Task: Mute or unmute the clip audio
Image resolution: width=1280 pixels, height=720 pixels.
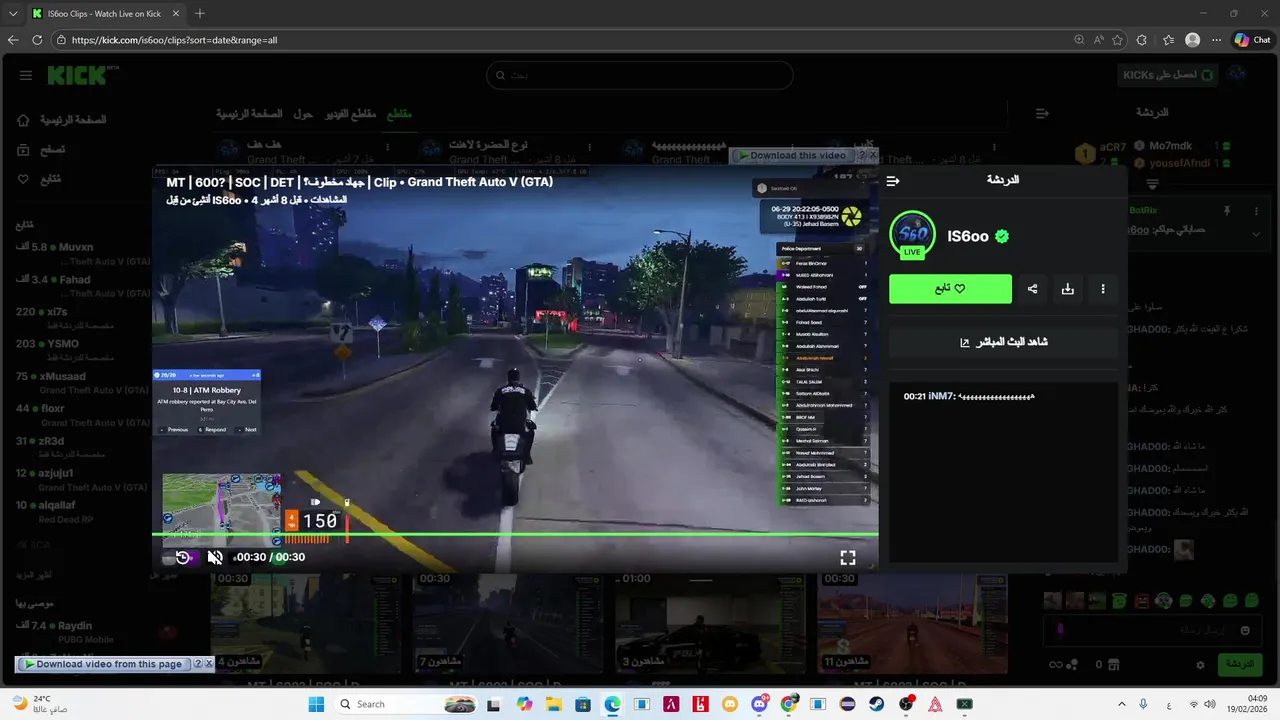Action: coord(214,557)
